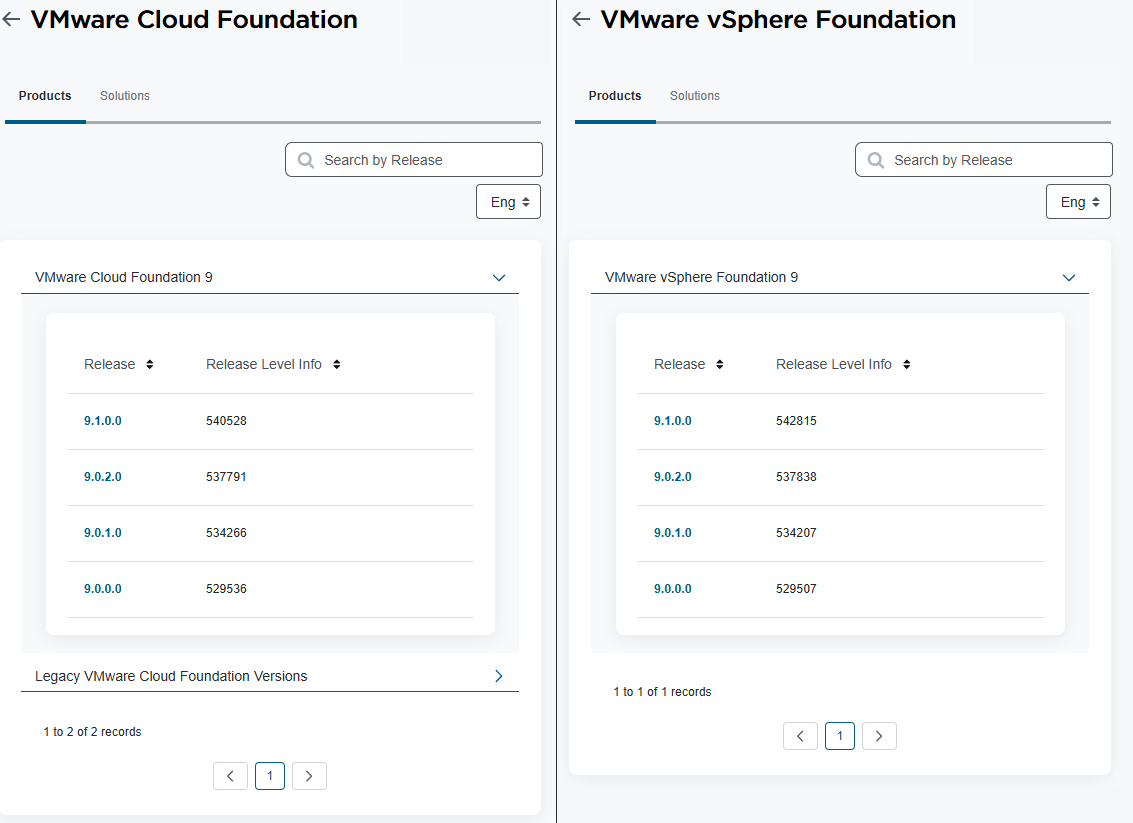Open Cloud Foundation release 9.0.0.0 link
Image resolution: width=1133 pixels, height=823 pixels.
103,589
